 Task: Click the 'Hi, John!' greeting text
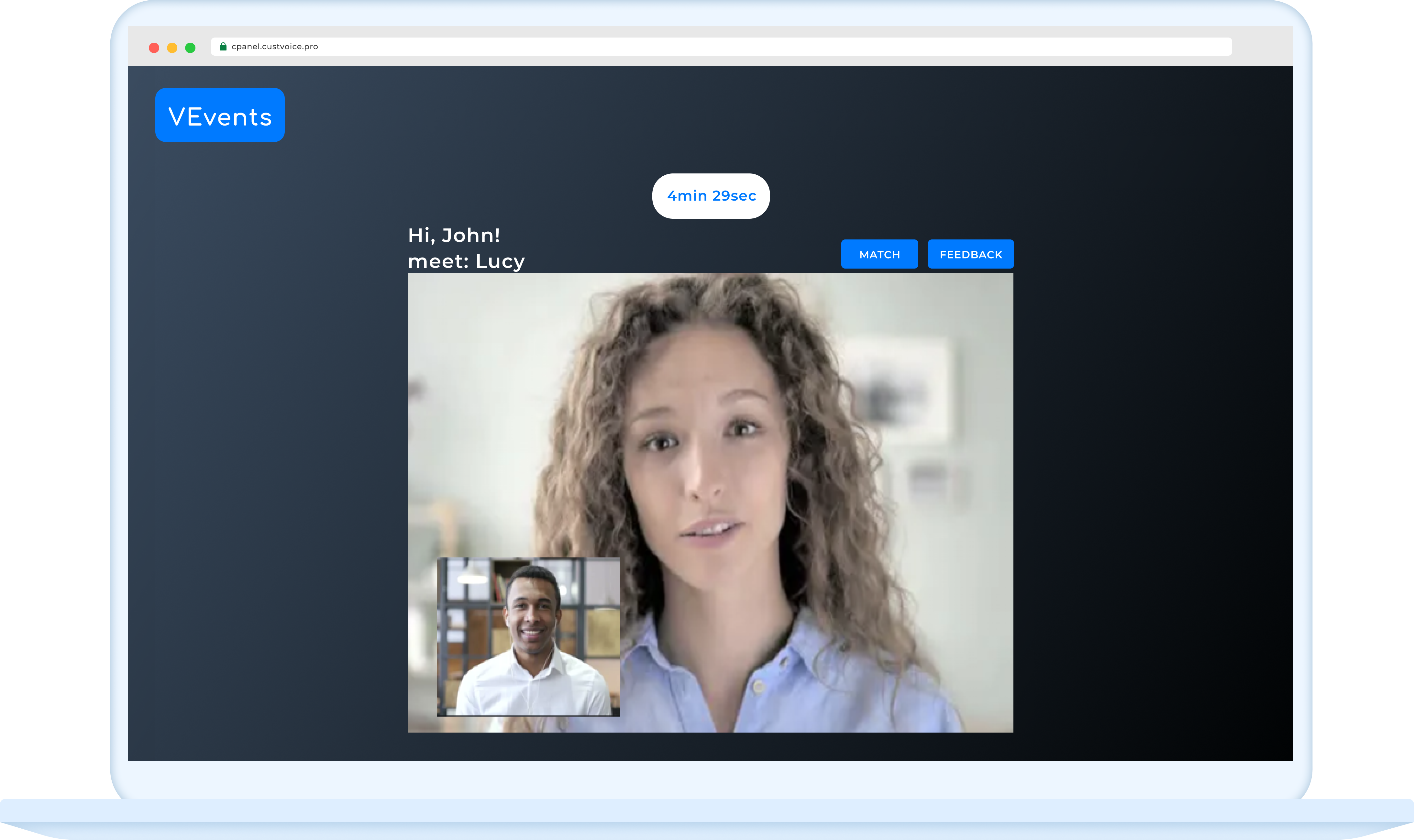tap(454, 236)
